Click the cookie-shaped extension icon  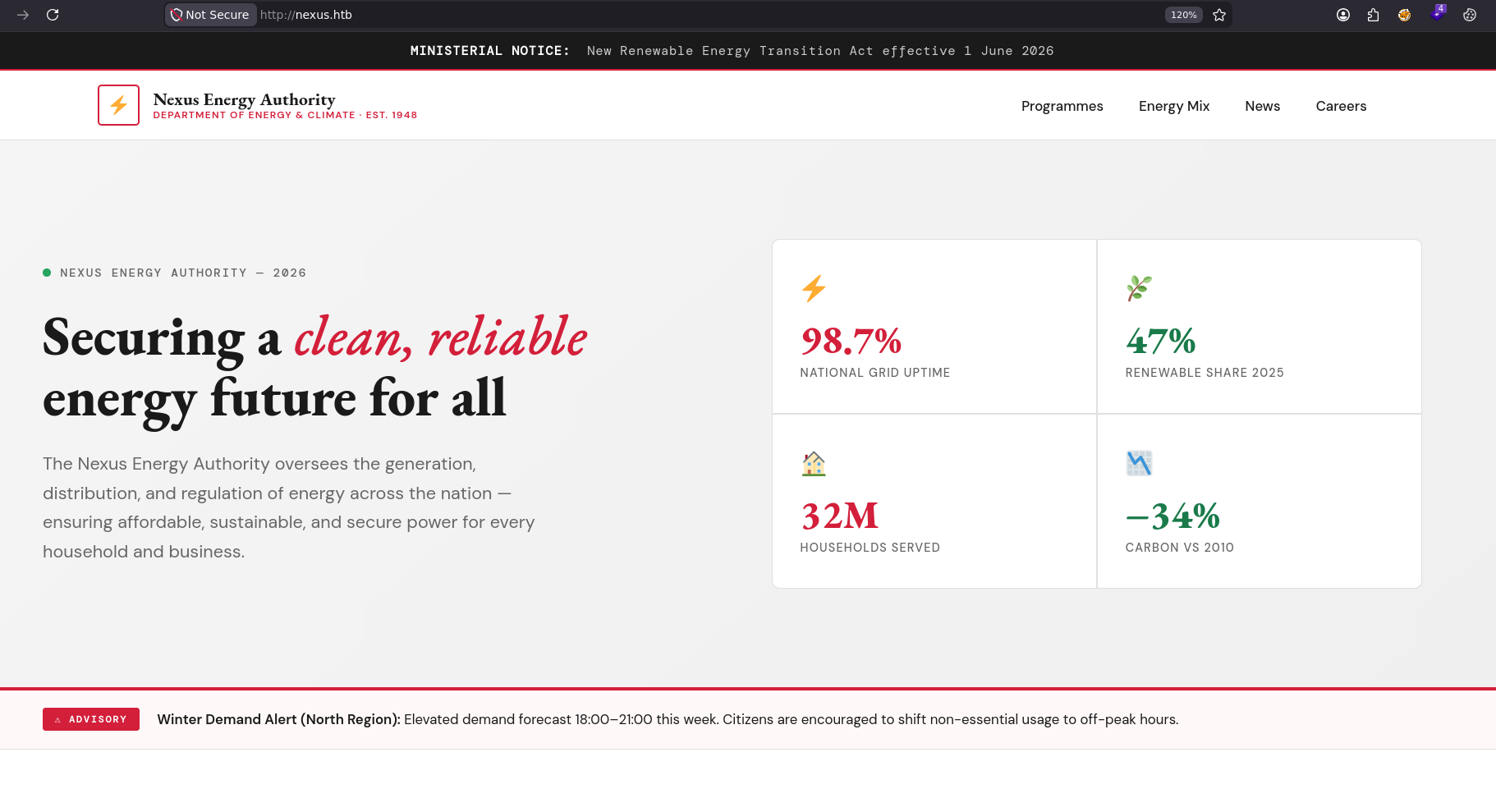tap(1470, 15)
